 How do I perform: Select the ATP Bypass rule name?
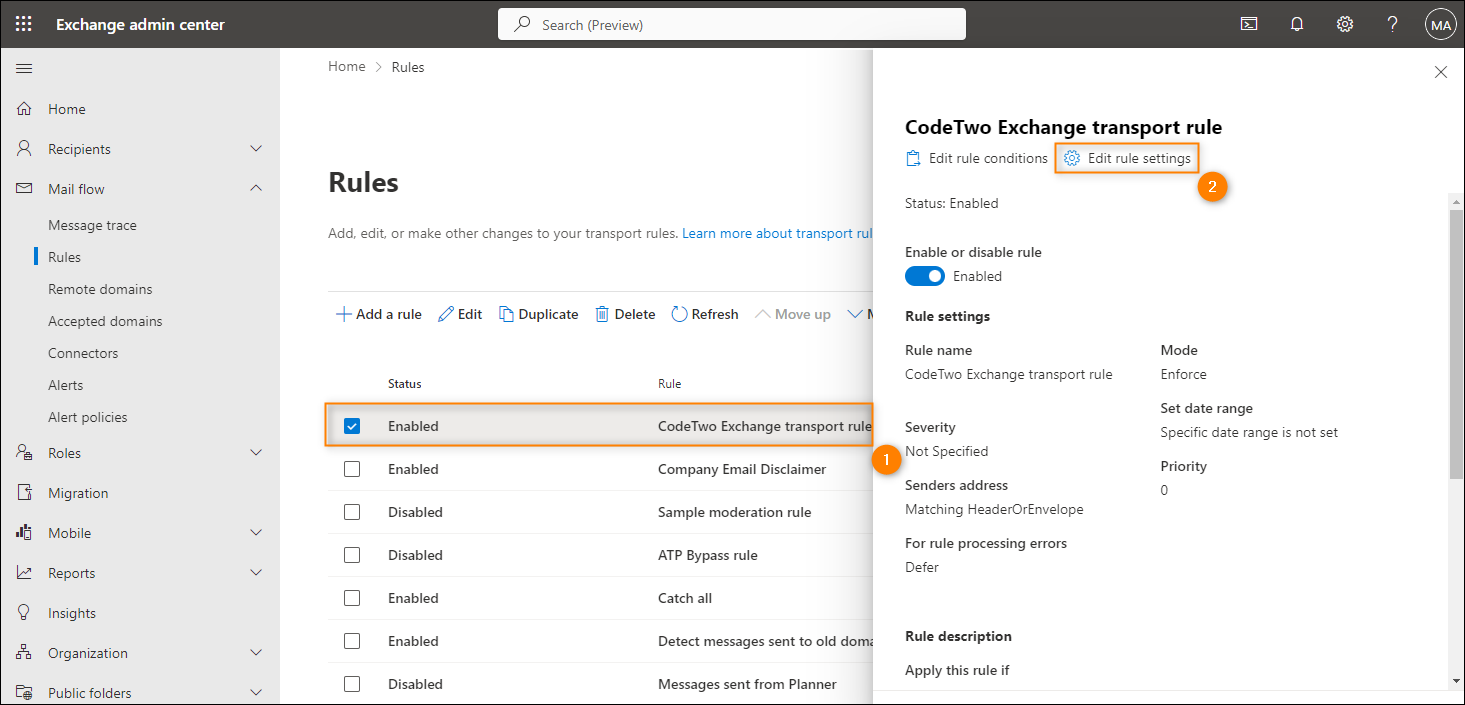point(708,555)
